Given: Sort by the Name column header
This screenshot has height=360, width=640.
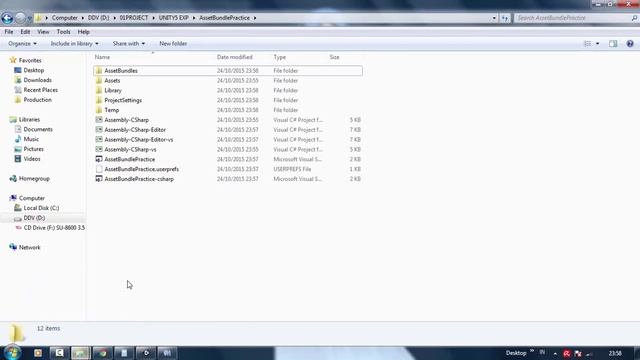Looking at the screenshot, I should pyautogui.click(x=102, y=57).
